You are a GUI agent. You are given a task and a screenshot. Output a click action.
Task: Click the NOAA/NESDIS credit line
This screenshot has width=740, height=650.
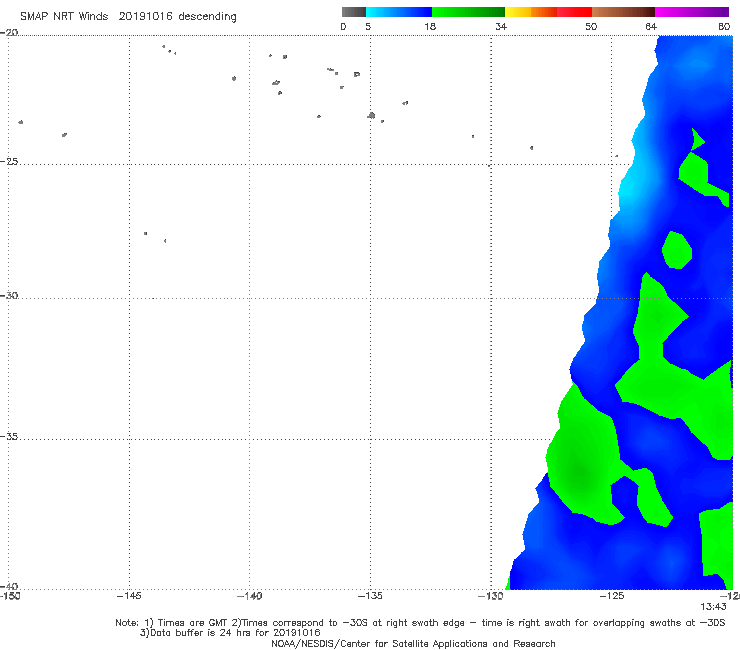[x=413, y=643]
